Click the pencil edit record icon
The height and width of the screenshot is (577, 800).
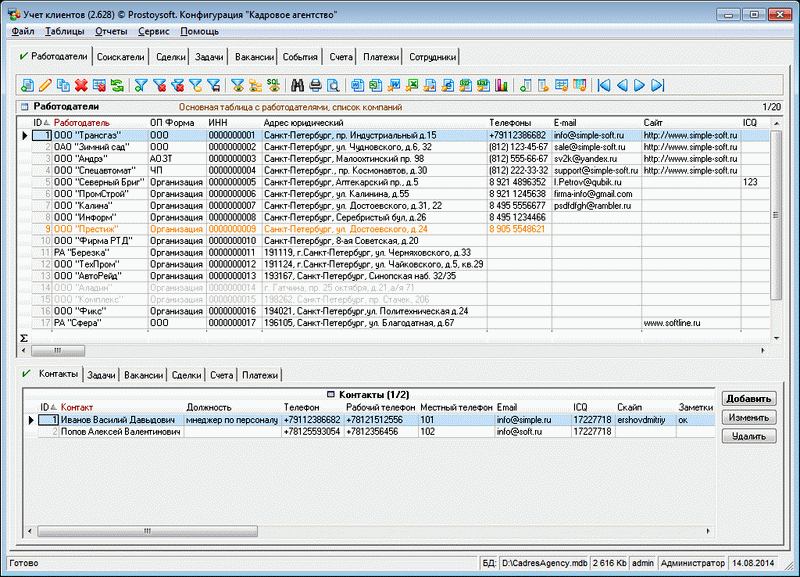[45, 86]
